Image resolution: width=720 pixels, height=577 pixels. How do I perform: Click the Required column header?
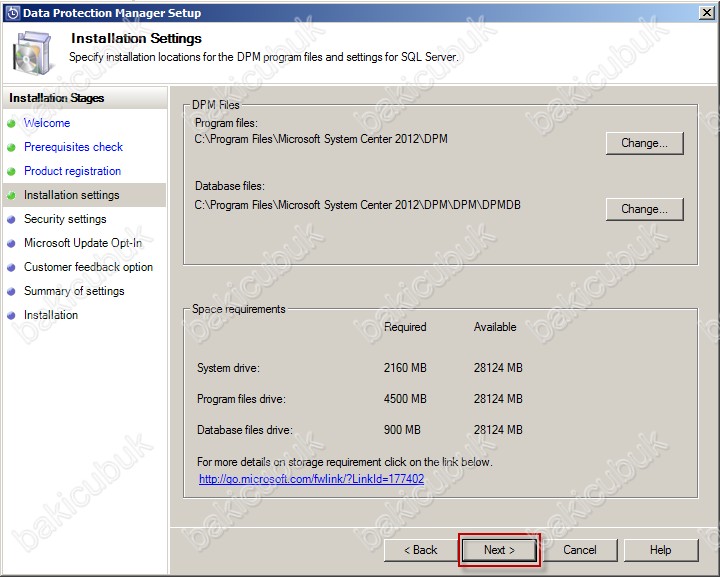405,327
